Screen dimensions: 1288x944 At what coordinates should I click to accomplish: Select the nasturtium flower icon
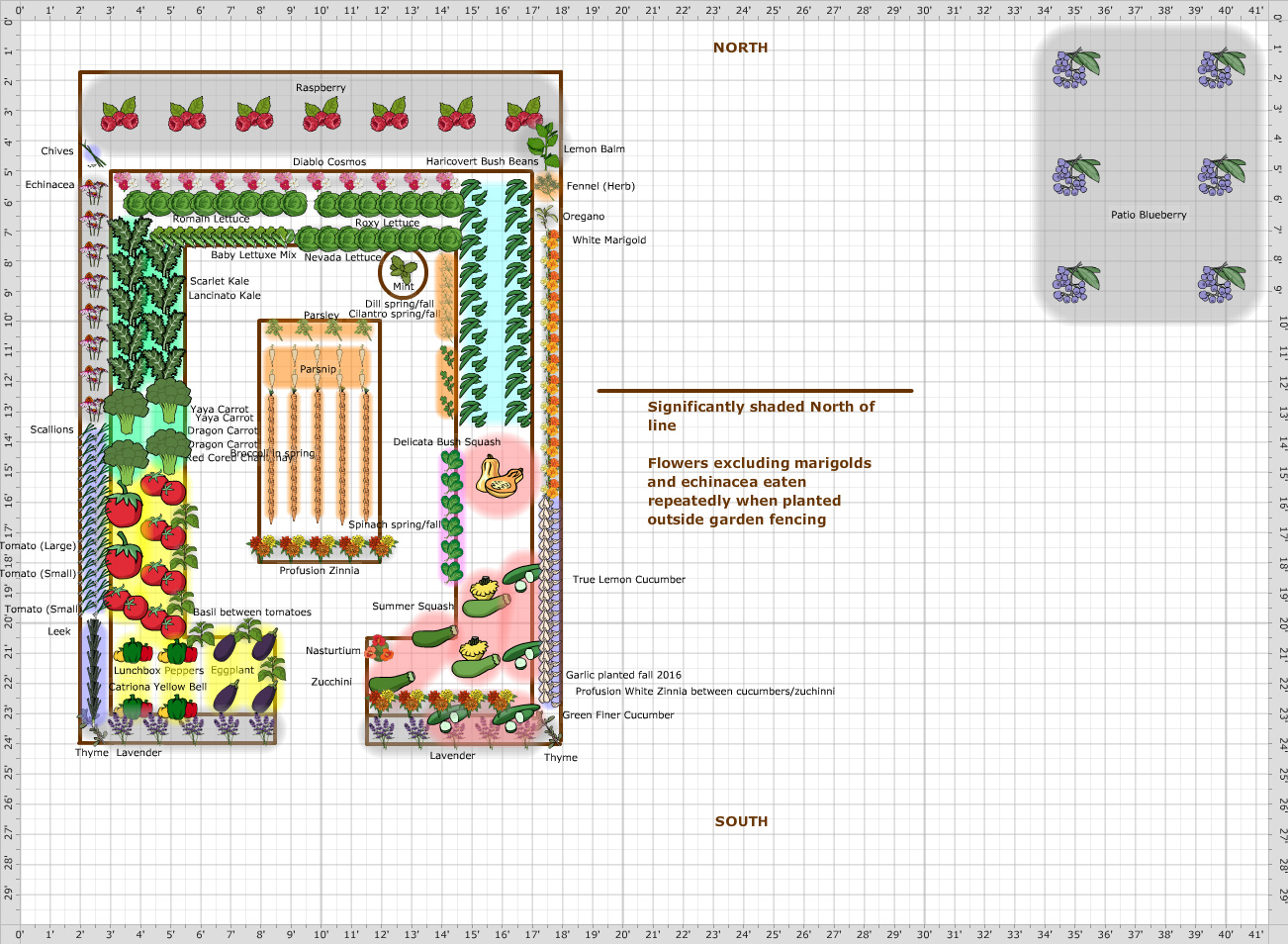tap(378, 649)
